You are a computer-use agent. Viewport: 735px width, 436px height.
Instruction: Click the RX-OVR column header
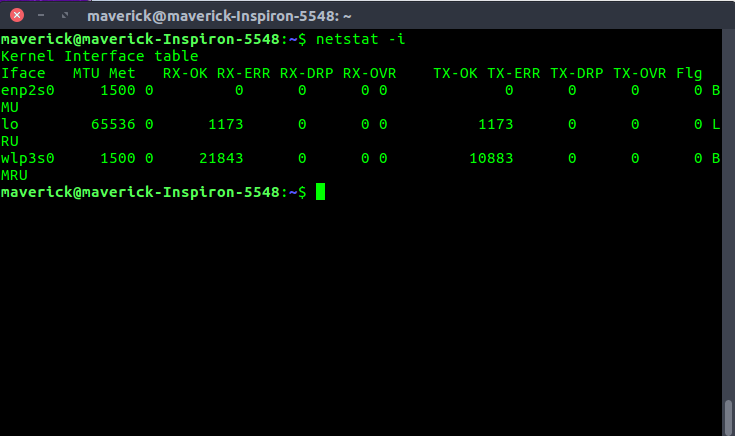(369, 74)
